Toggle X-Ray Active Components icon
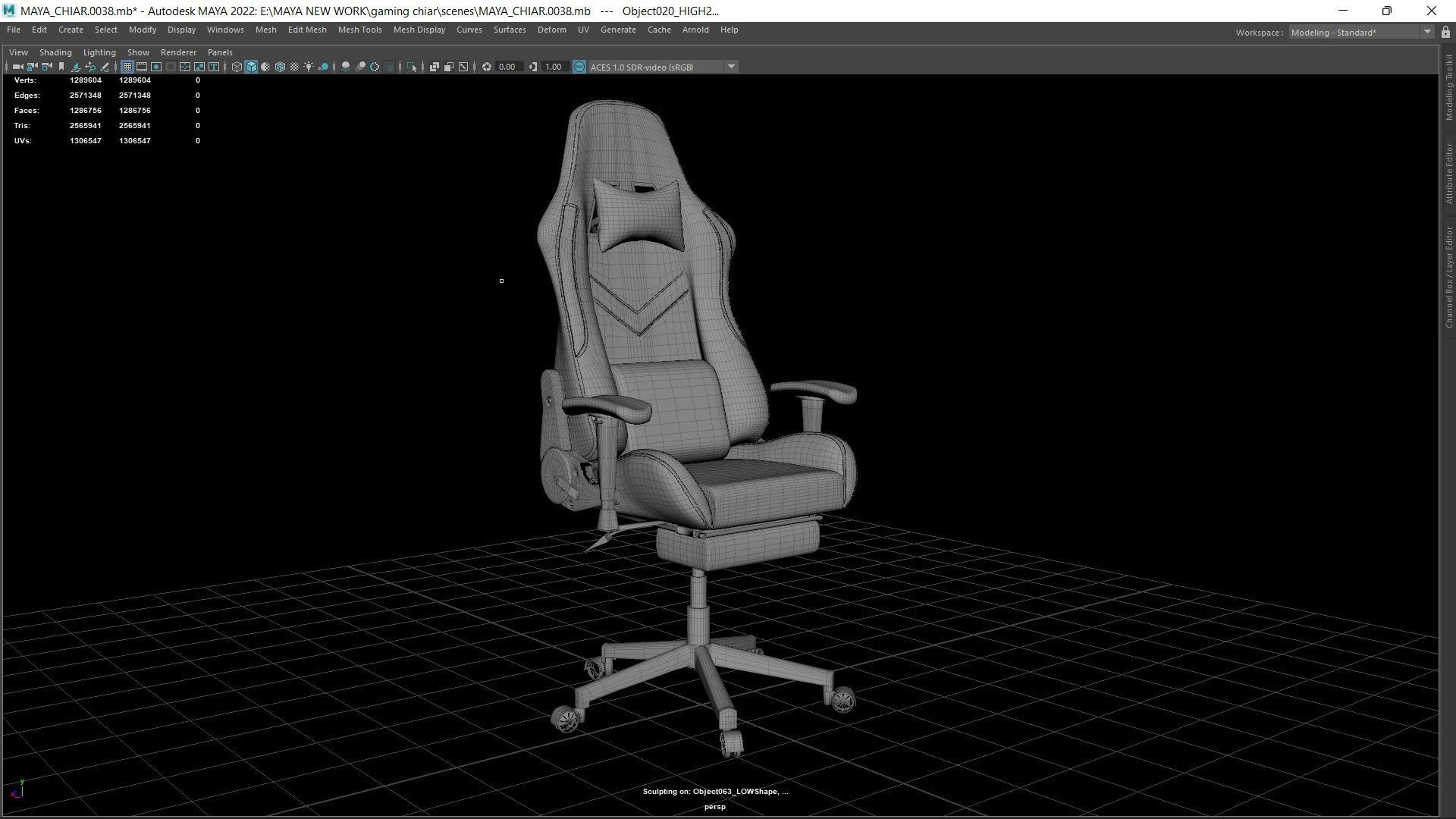The height and width of the screenshot is (819, 1456). tap(449, 67)
